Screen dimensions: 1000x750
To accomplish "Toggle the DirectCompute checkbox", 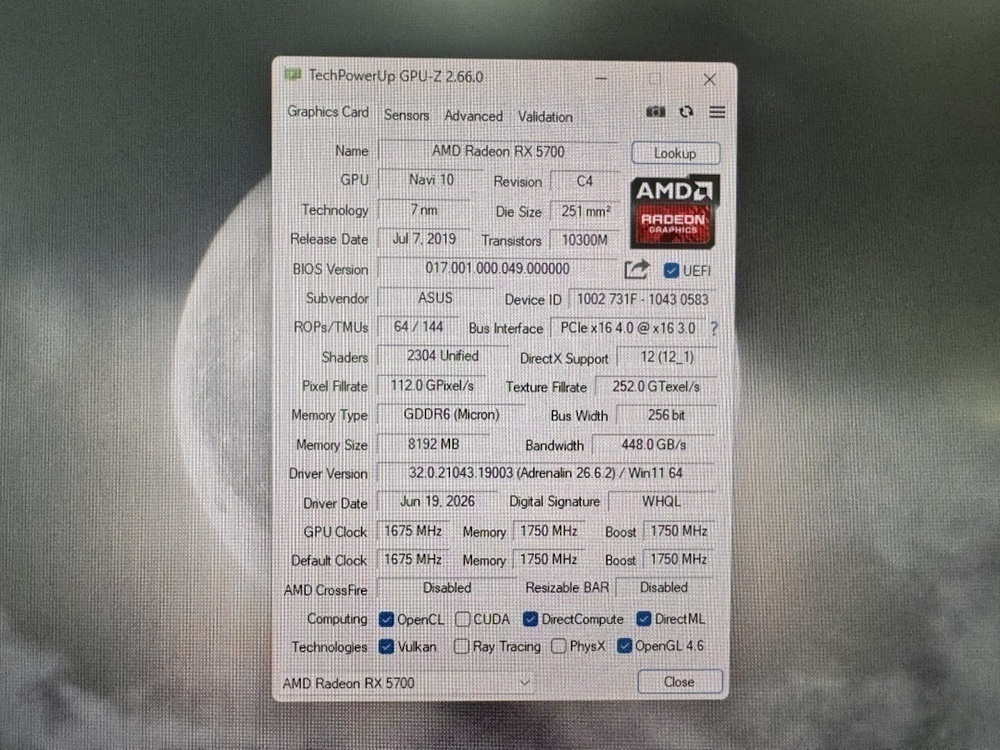I will pyautogui.click(x=530, y=619).
